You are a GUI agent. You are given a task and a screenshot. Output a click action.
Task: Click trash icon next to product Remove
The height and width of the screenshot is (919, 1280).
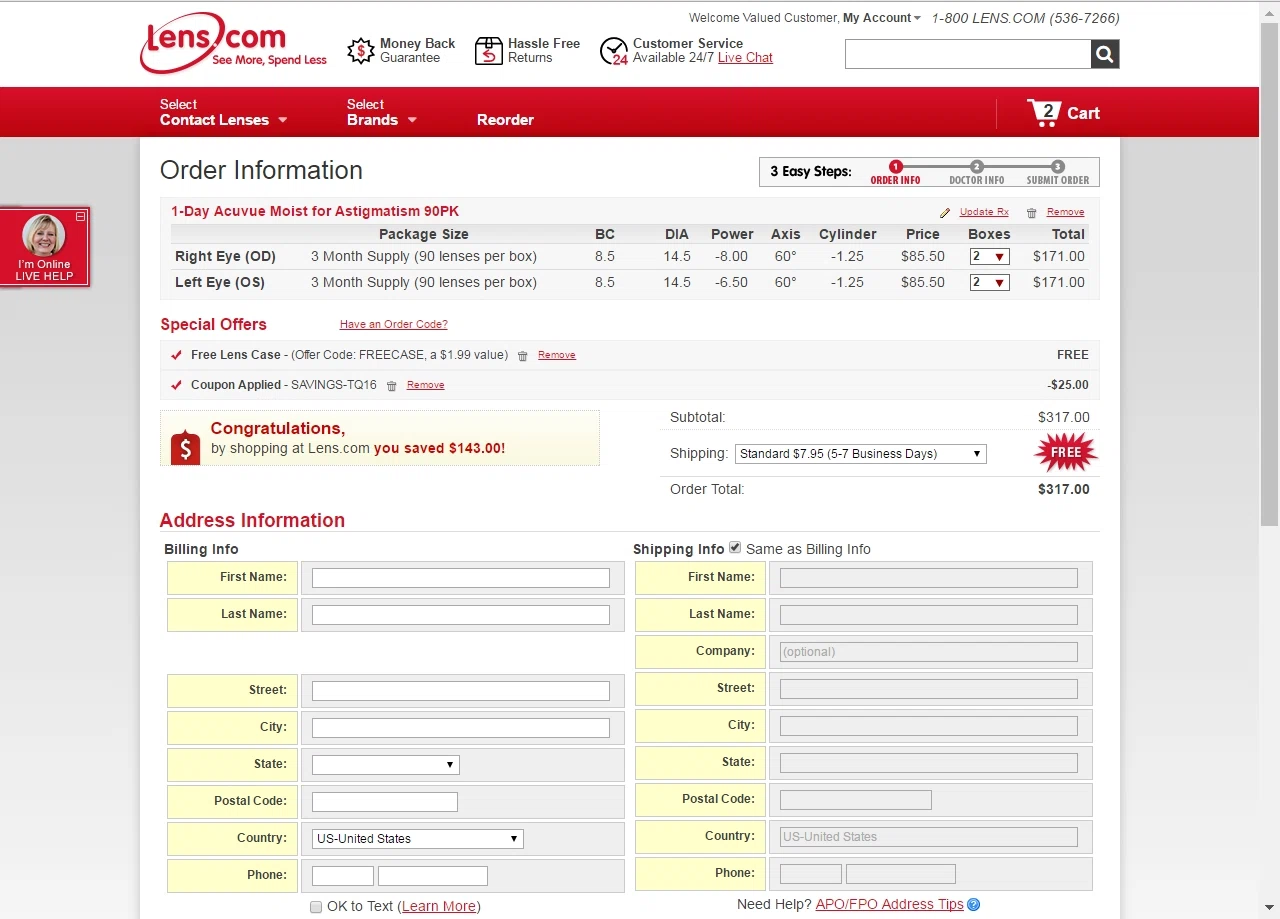(x=1032, y=213)
